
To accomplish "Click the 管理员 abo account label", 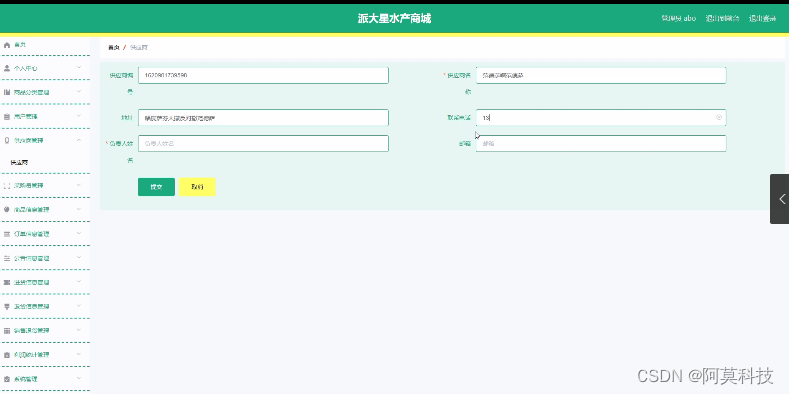I will point(678,19).
